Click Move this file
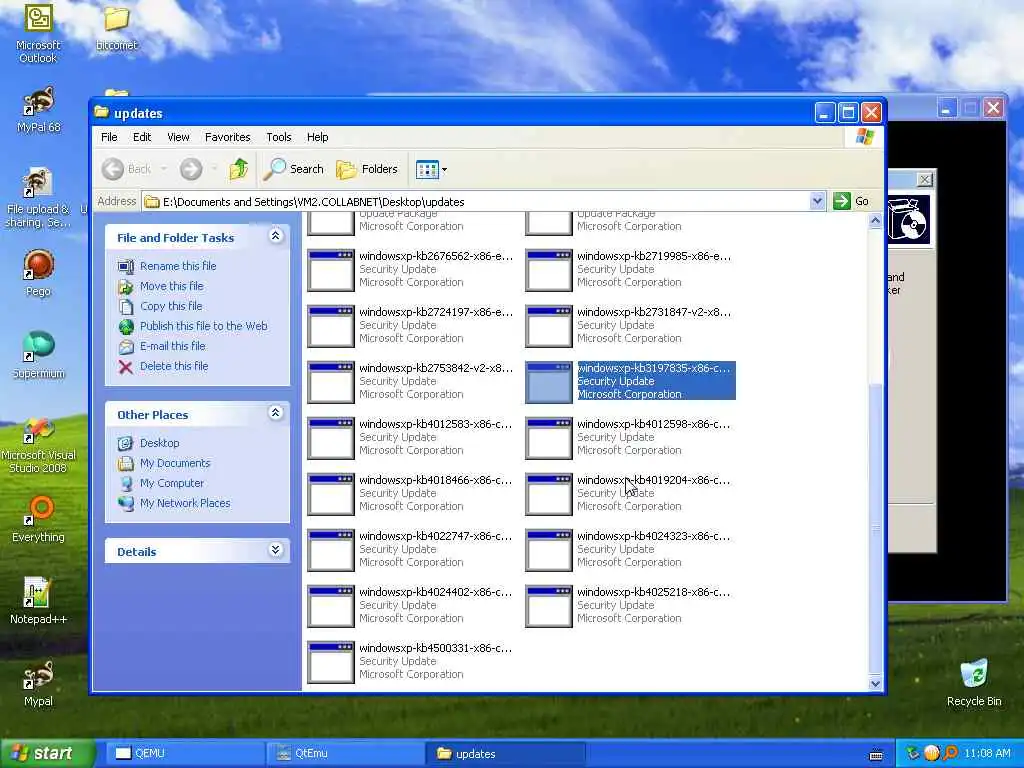This screenshot has width=1024, height=768. tap(171, 286)
